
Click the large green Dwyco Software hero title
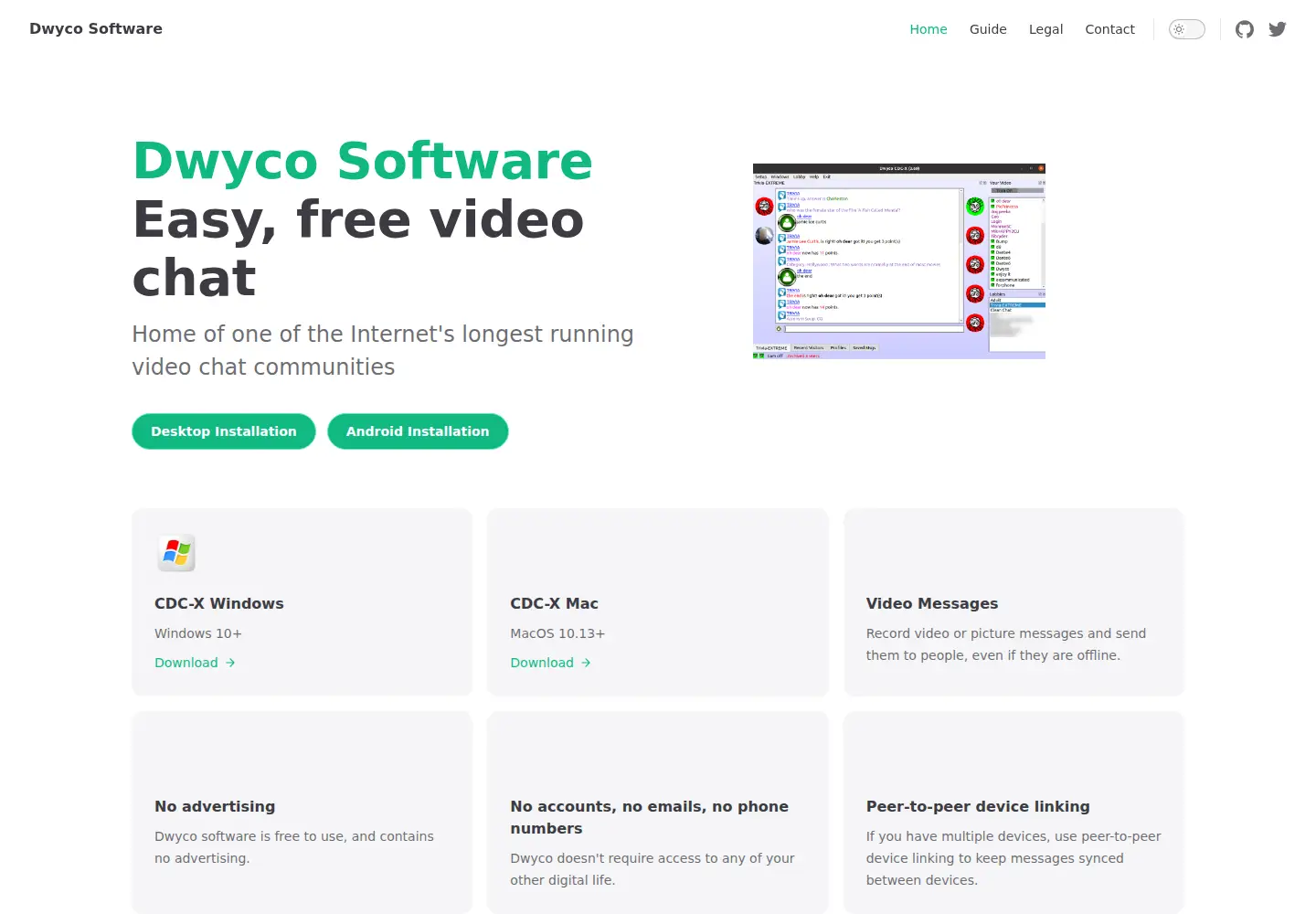point(363,161)
